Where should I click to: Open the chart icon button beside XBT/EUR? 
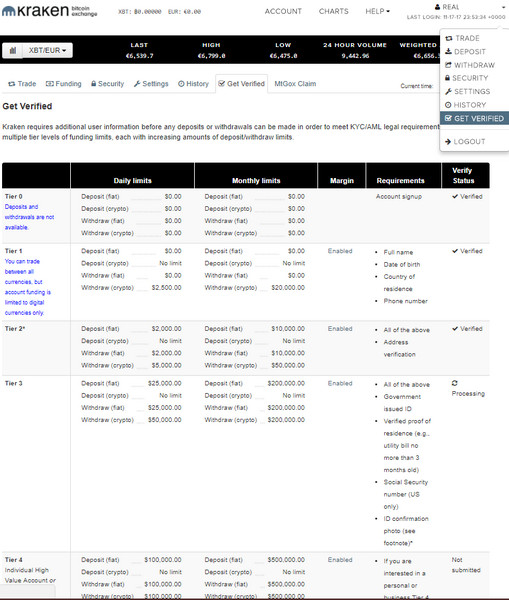pyautogui.click(x=13, y=51)
